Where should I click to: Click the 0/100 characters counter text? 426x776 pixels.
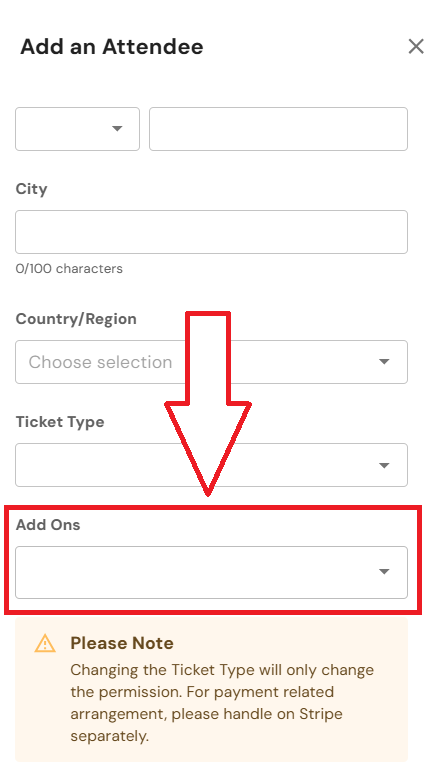[x=69, y=269]
